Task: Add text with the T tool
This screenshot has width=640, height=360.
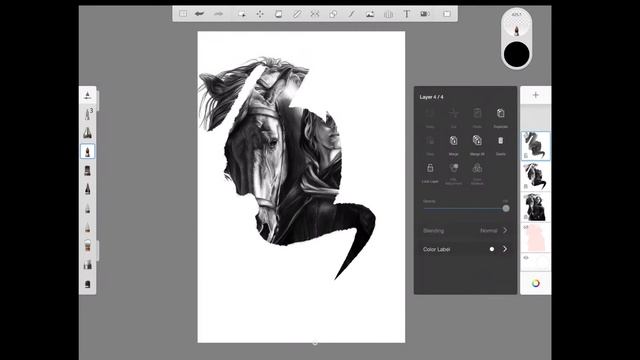Action: point(407,14)
